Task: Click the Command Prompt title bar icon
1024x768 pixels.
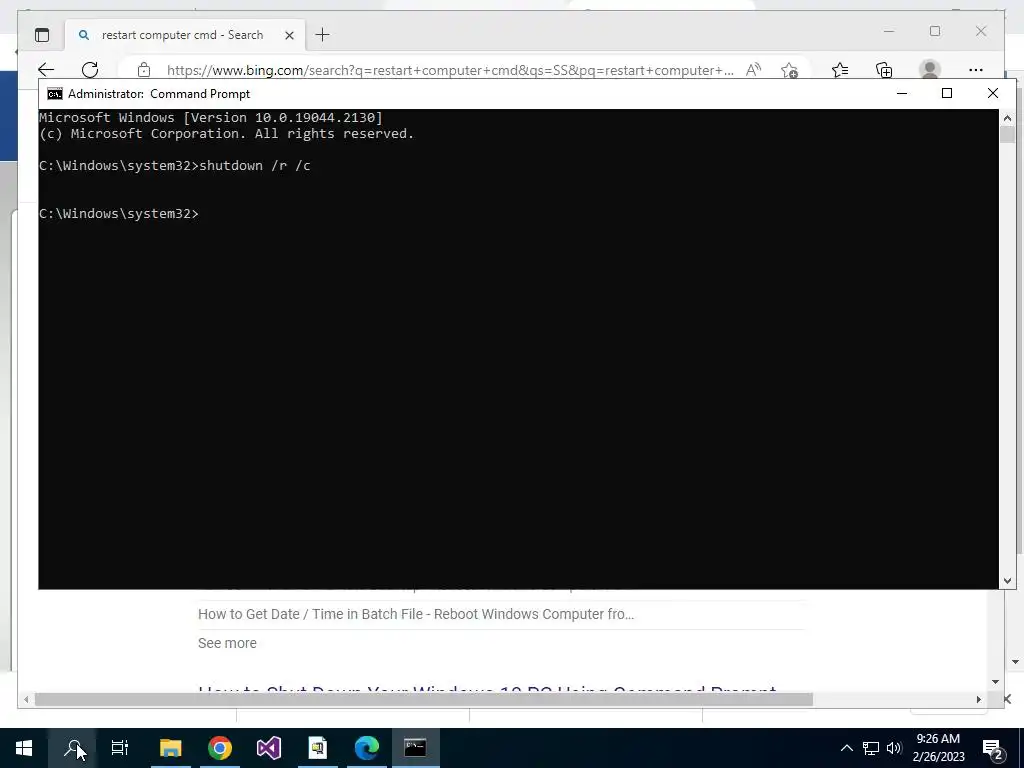Action: [55, 94]
